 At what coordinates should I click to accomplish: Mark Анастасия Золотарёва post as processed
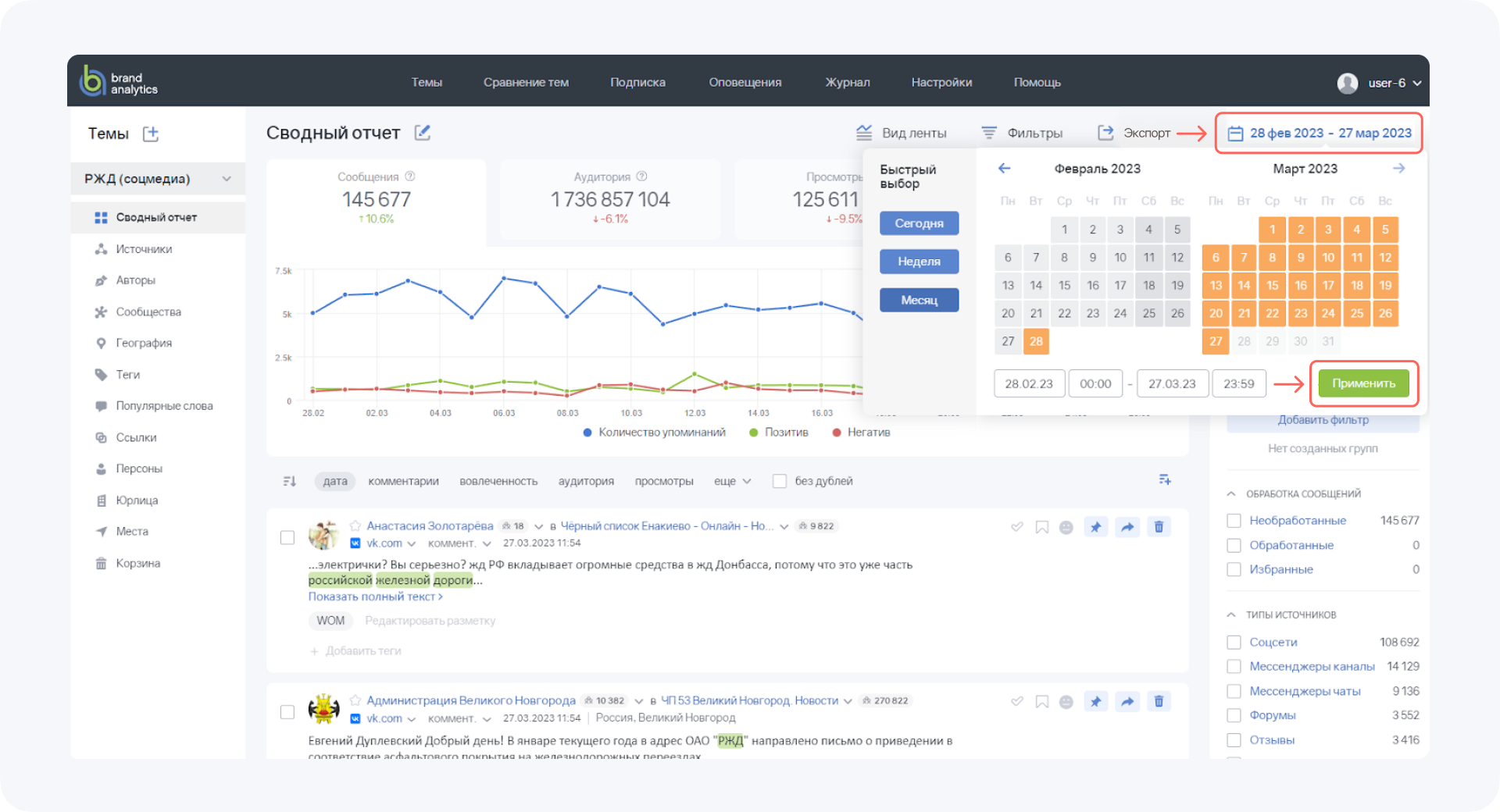1017,527
